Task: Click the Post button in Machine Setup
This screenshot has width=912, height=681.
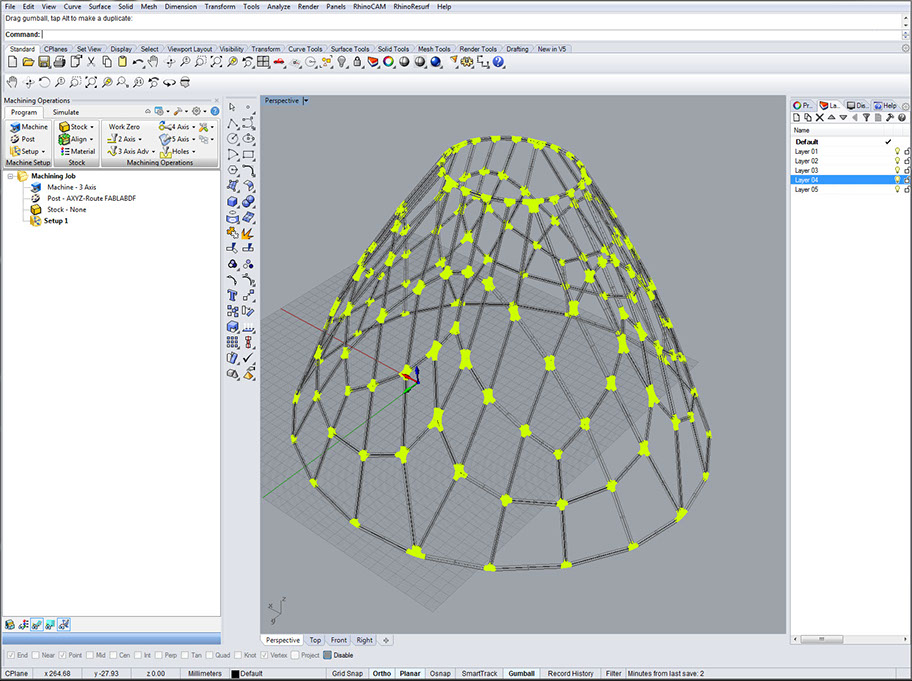Action: [x=23, y=140]
